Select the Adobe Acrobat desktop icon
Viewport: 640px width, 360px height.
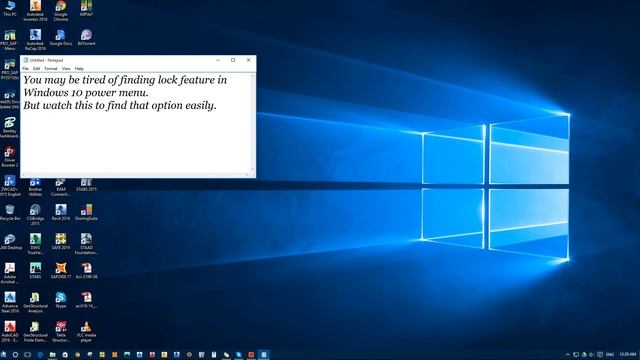tap(10, 273)
